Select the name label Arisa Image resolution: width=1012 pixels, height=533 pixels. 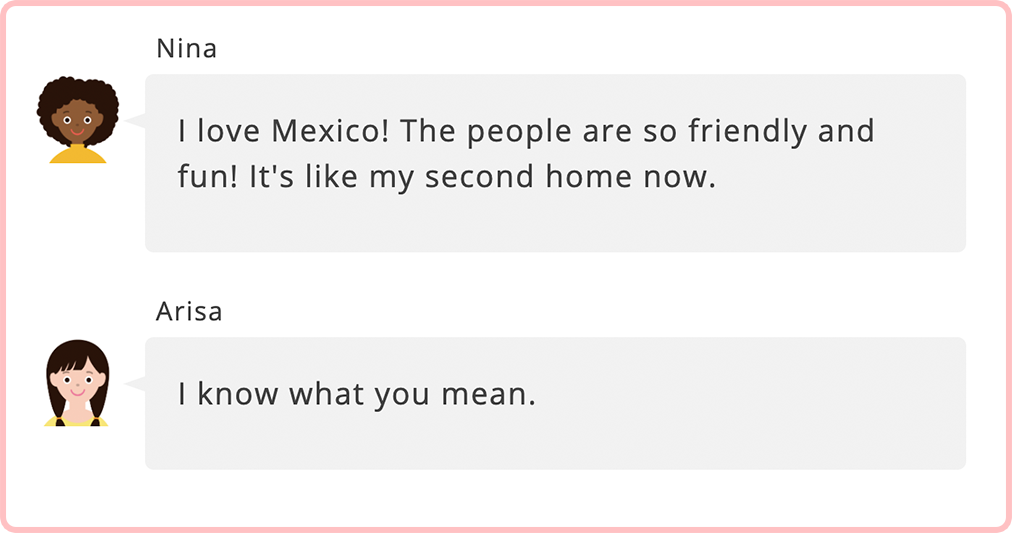(189, 312)
